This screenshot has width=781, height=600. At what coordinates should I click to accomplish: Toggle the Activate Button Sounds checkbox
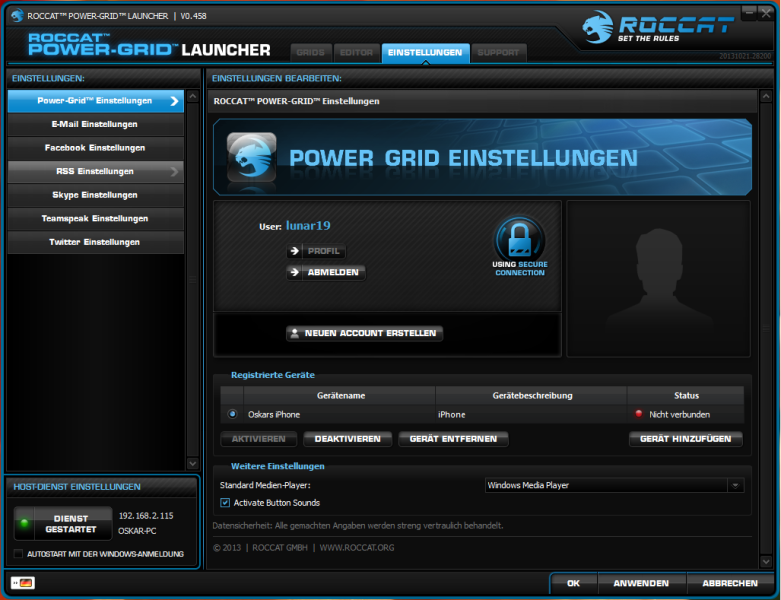point(225,502)
